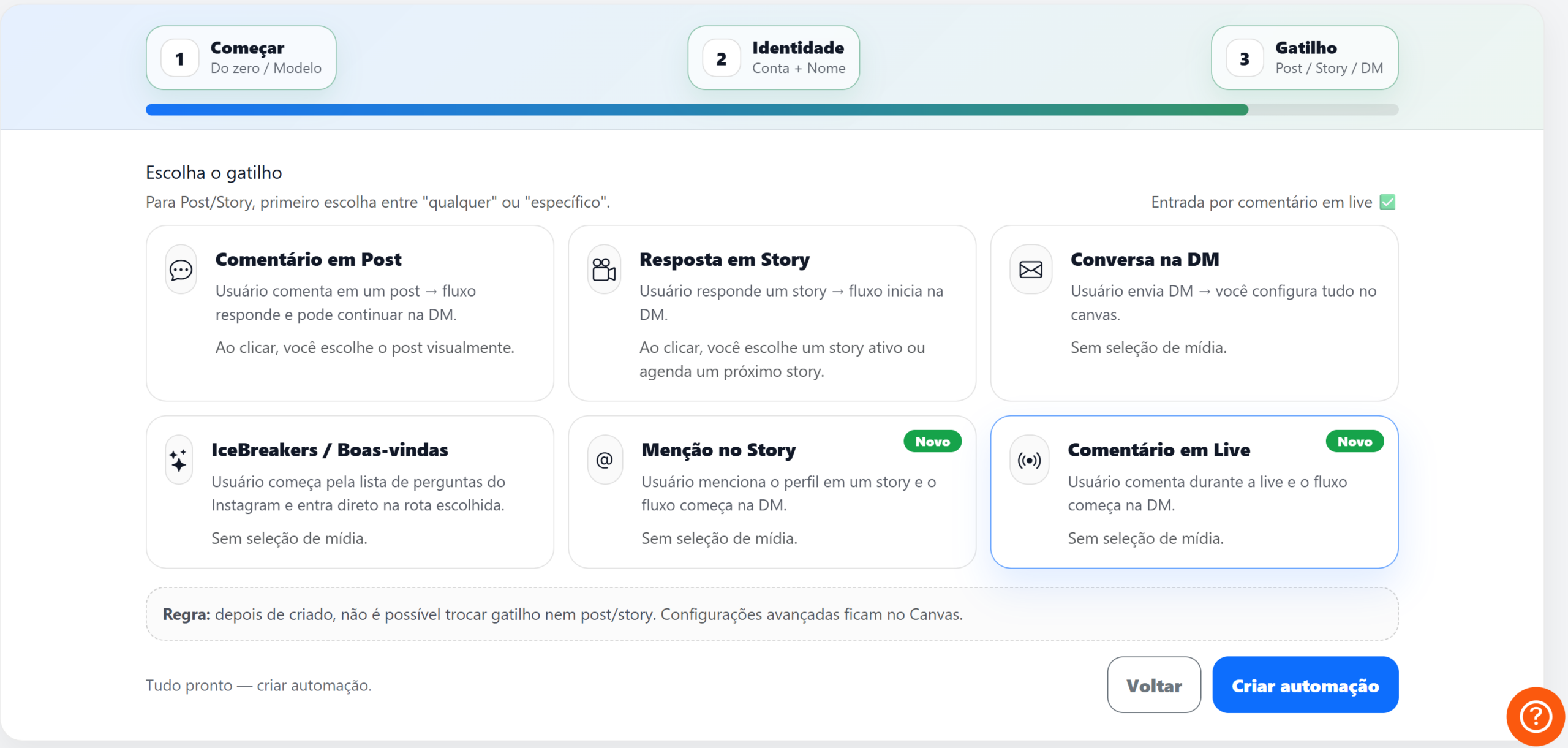Click the broadcast icon for Comentário em Live
1568x748 pixels.
(x=1029, y=460)
